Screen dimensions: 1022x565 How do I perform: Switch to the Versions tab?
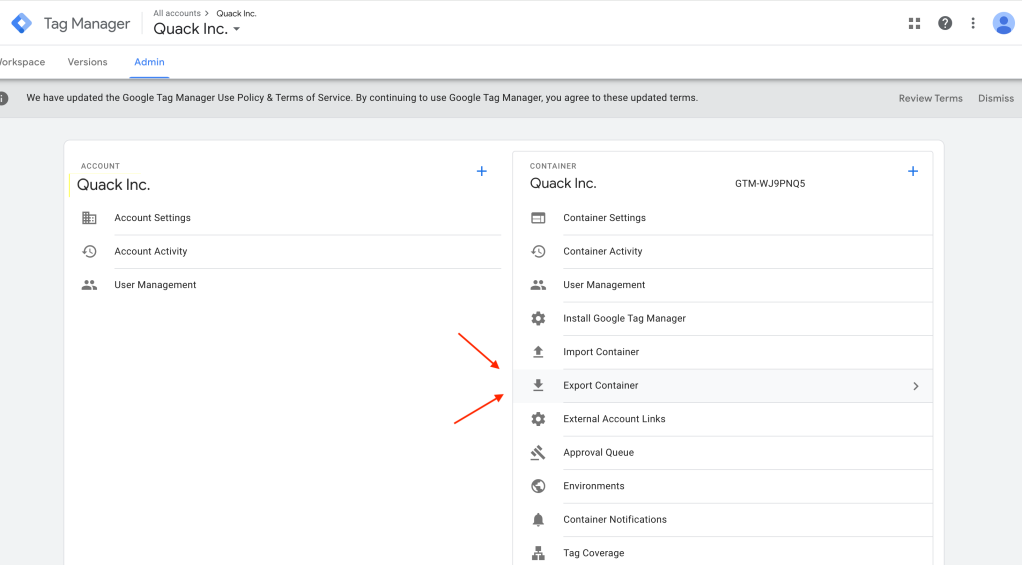[87, 62]
